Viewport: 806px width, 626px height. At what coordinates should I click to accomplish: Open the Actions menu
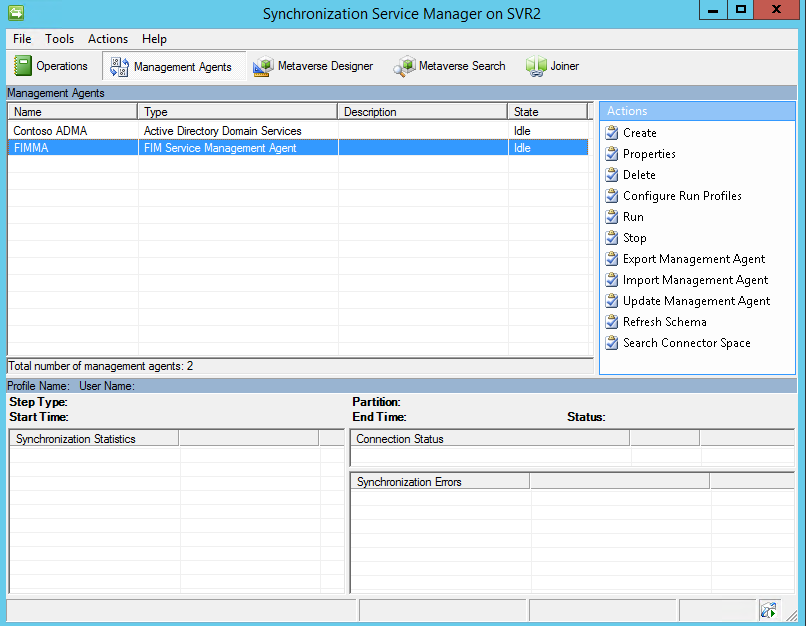pyautogui.click(x=108, y=39)
